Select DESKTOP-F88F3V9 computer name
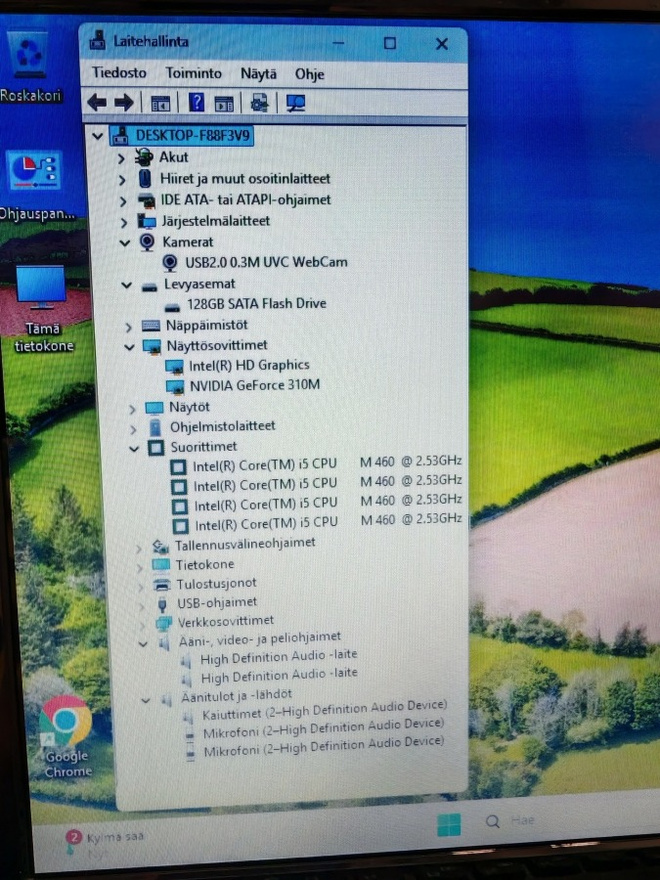 (x=192, y=135)
